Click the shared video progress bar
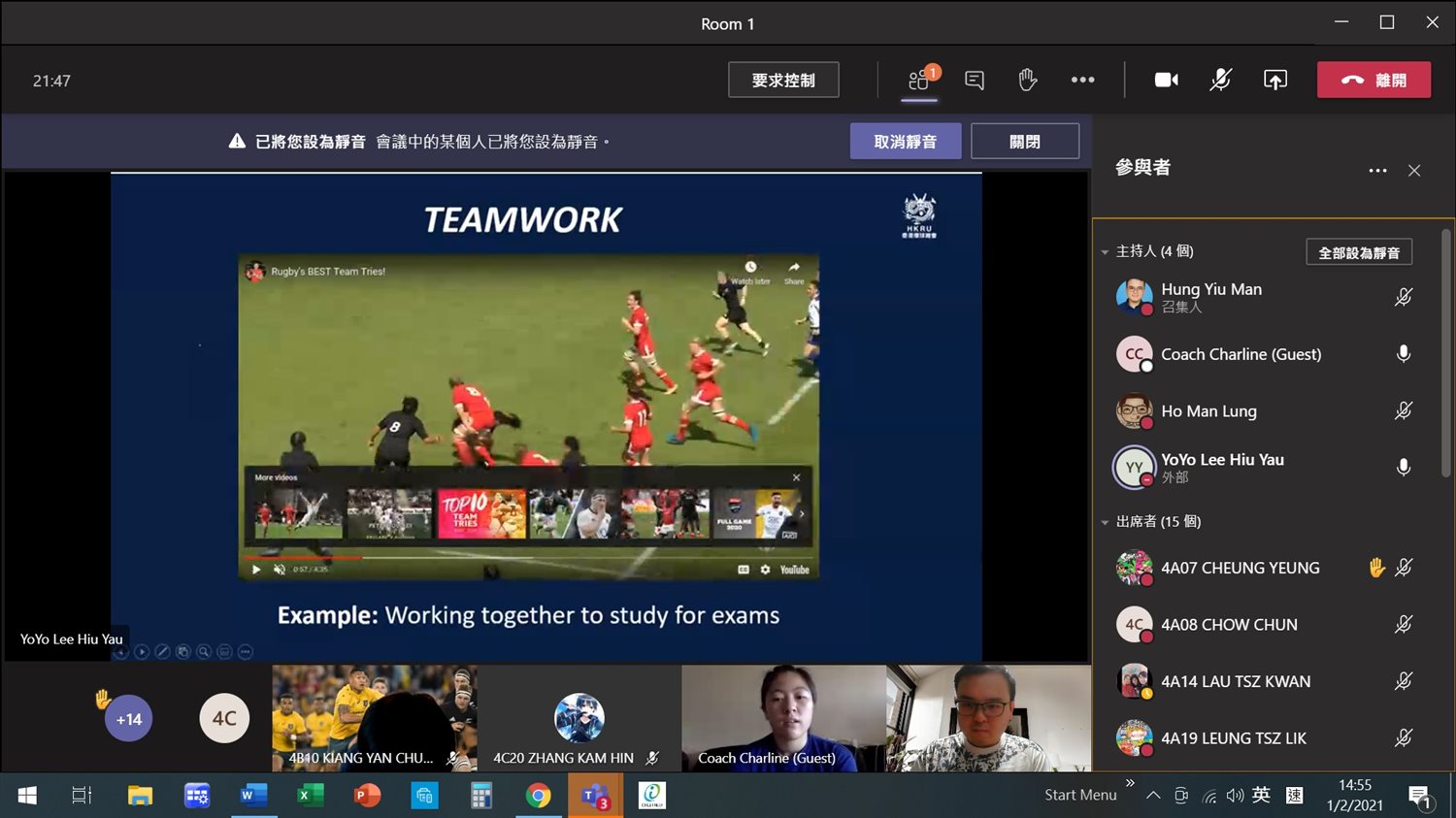 (x=528, y=558)
